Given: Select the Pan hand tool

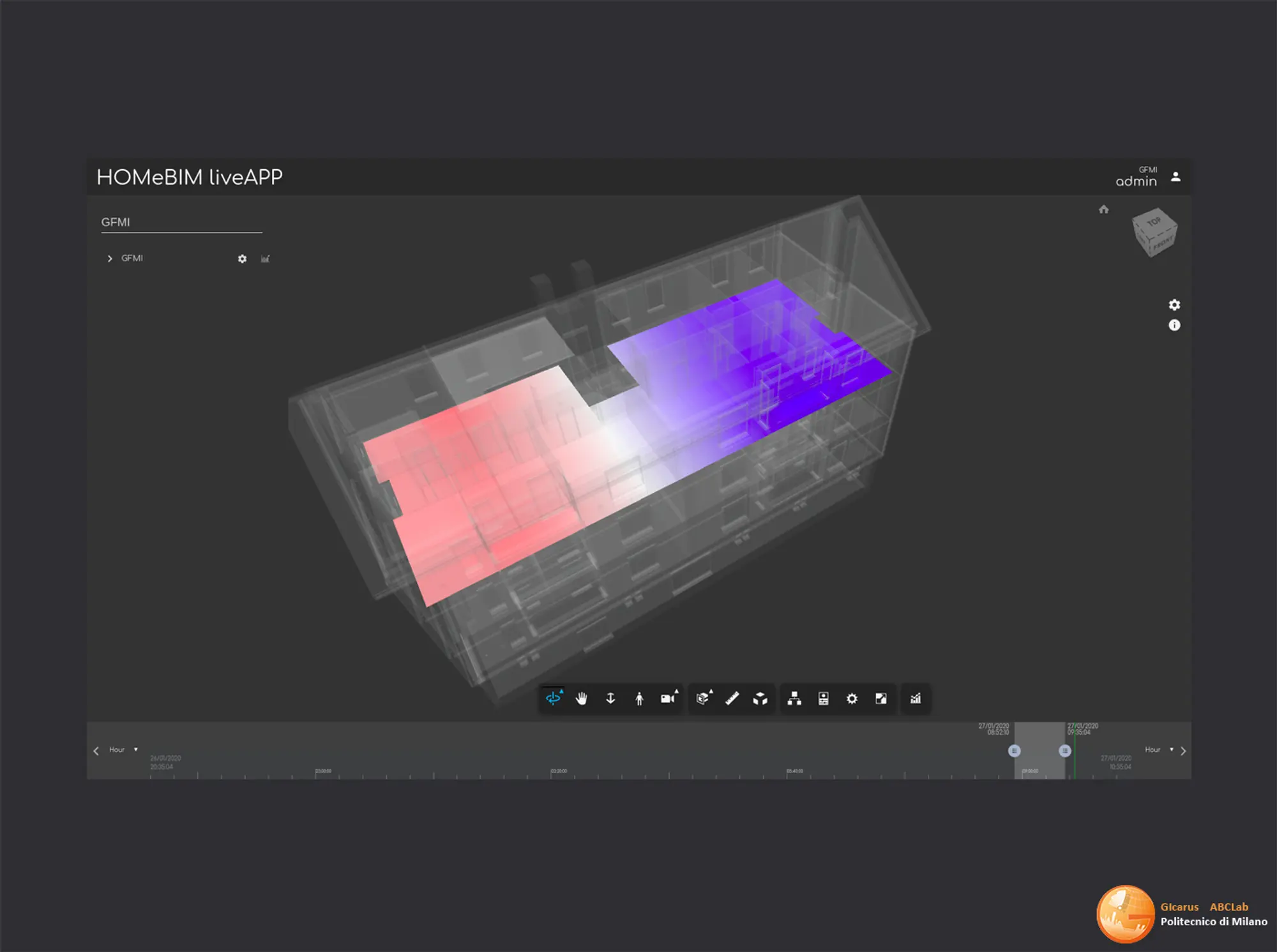Looking at the screenshot, I should coord(581,699).
